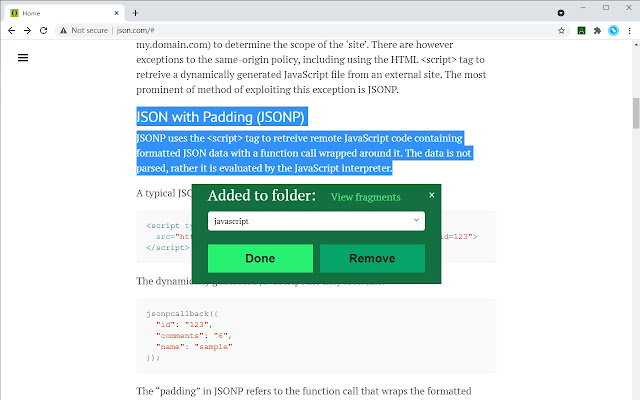Click the JSON with Padding (JSONP) heading
The height and width of the screenshot is (400, 640).
[x=221, y=117]
